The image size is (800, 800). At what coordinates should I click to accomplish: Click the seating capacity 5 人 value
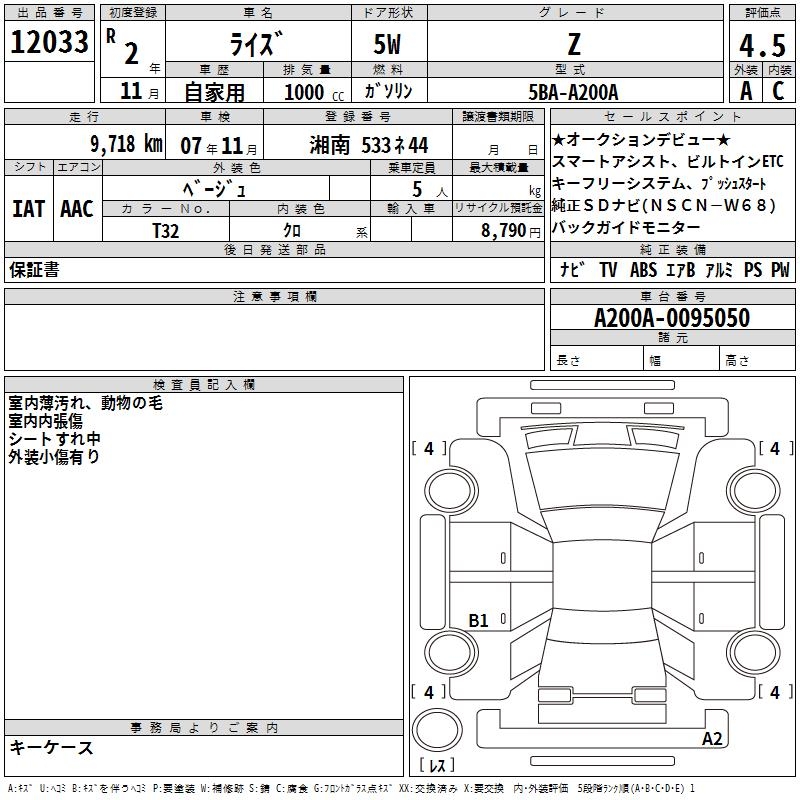tap(429, 190)
